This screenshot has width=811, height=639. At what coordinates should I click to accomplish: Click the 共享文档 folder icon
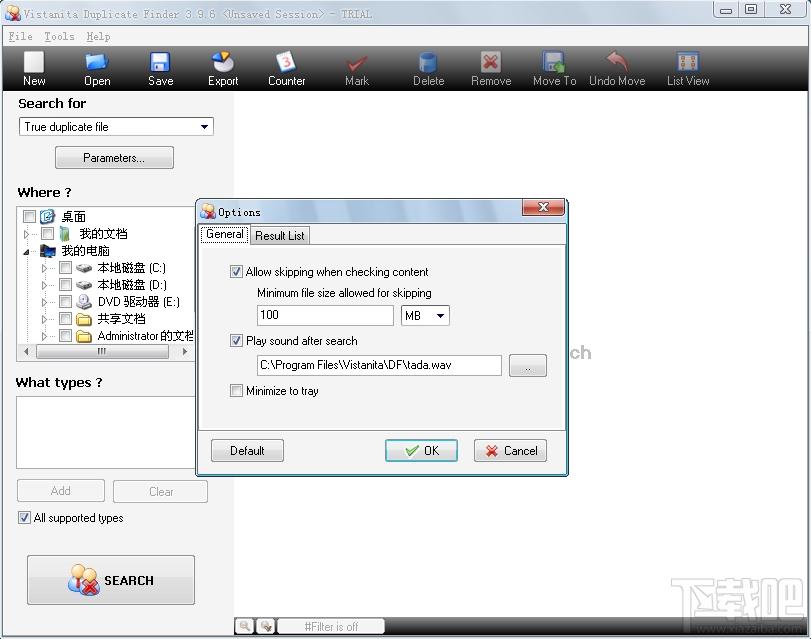click(x=83, y=319)
